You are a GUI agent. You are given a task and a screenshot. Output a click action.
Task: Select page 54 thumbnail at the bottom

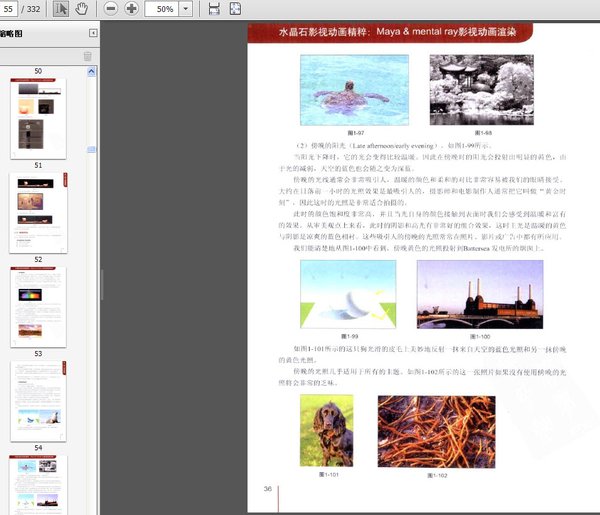(38, 485)
